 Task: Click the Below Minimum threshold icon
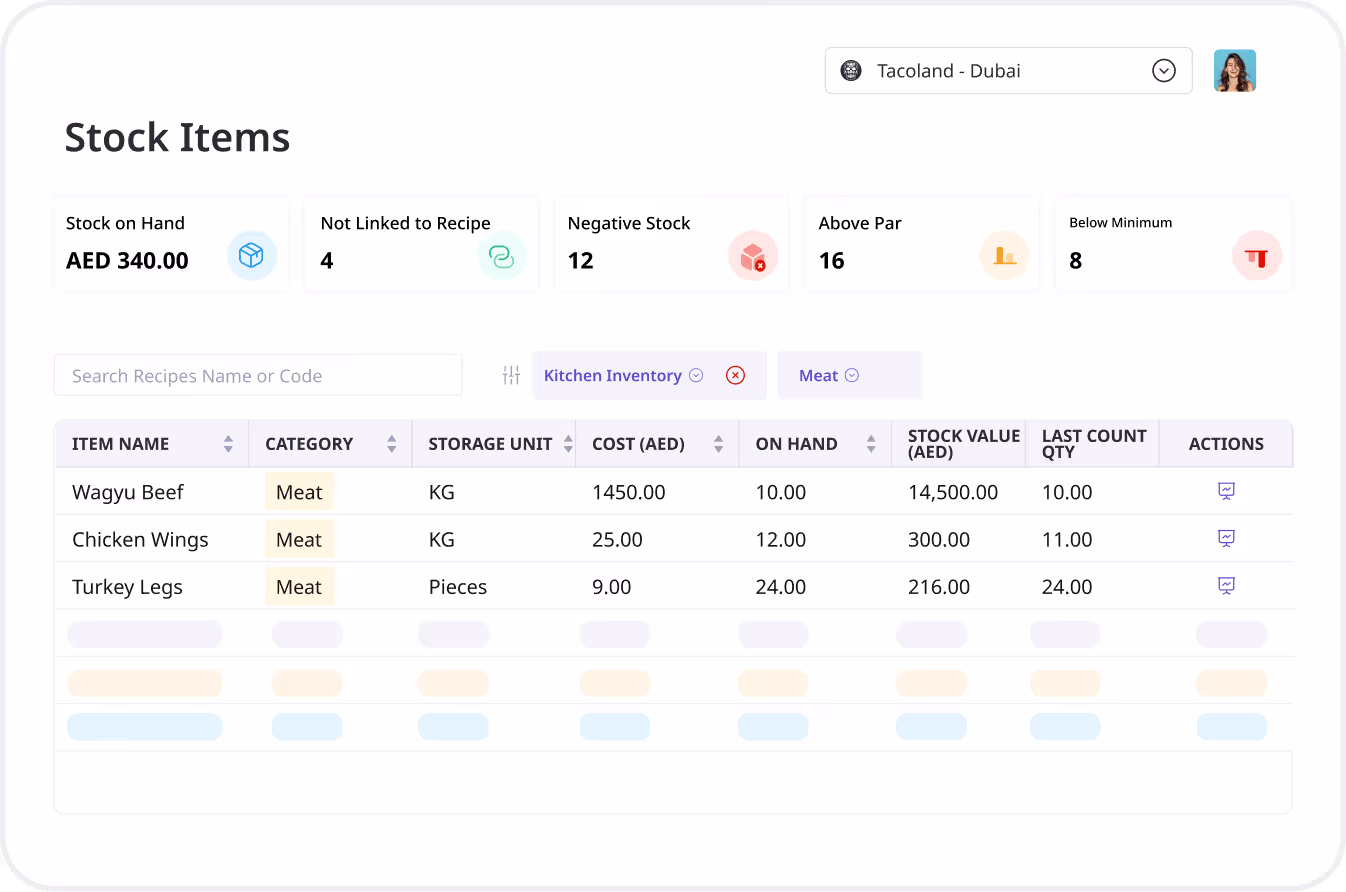pos(1256,256)
